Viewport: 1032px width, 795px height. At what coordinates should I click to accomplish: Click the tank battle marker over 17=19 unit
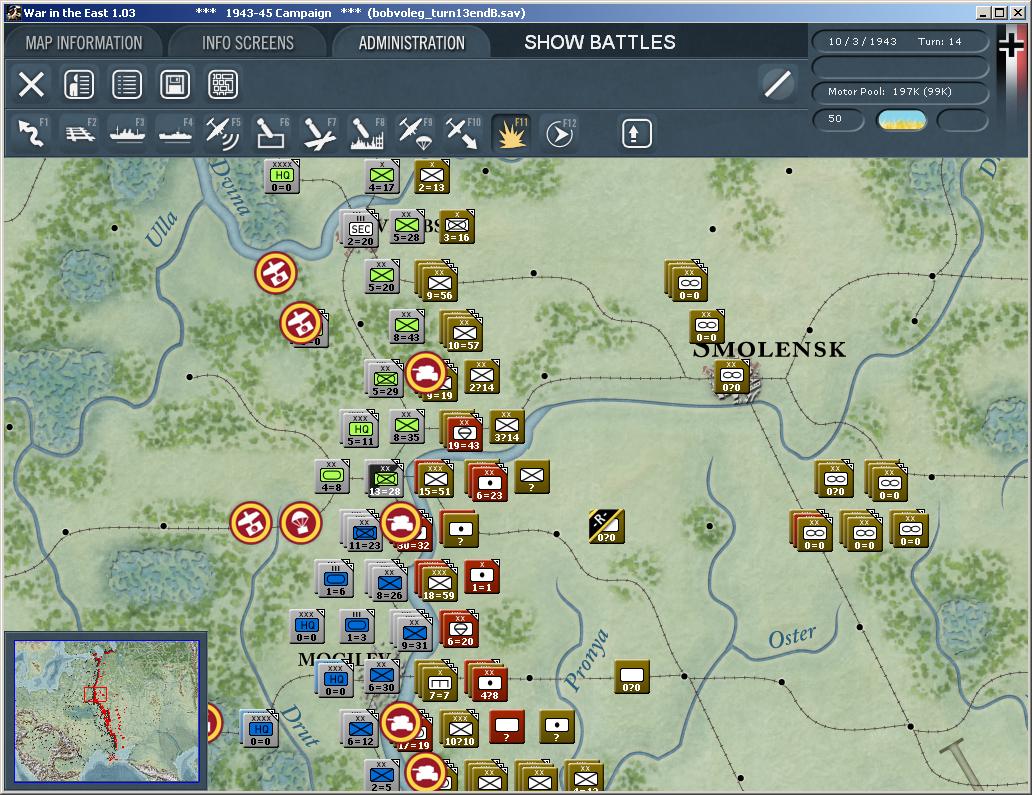(x=400, y=722)
